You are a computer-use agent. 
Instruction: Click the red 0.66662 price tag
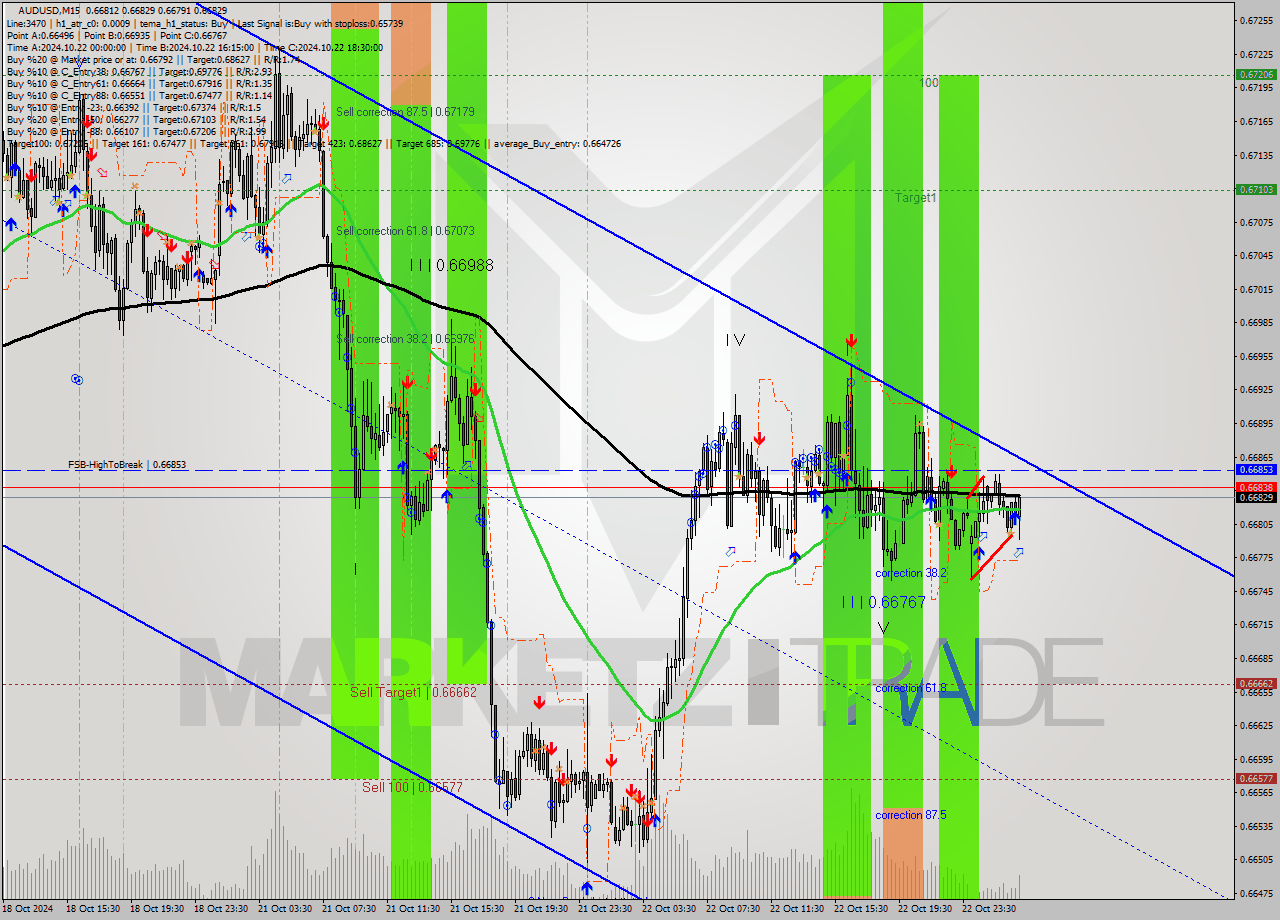click(1256, 683)
